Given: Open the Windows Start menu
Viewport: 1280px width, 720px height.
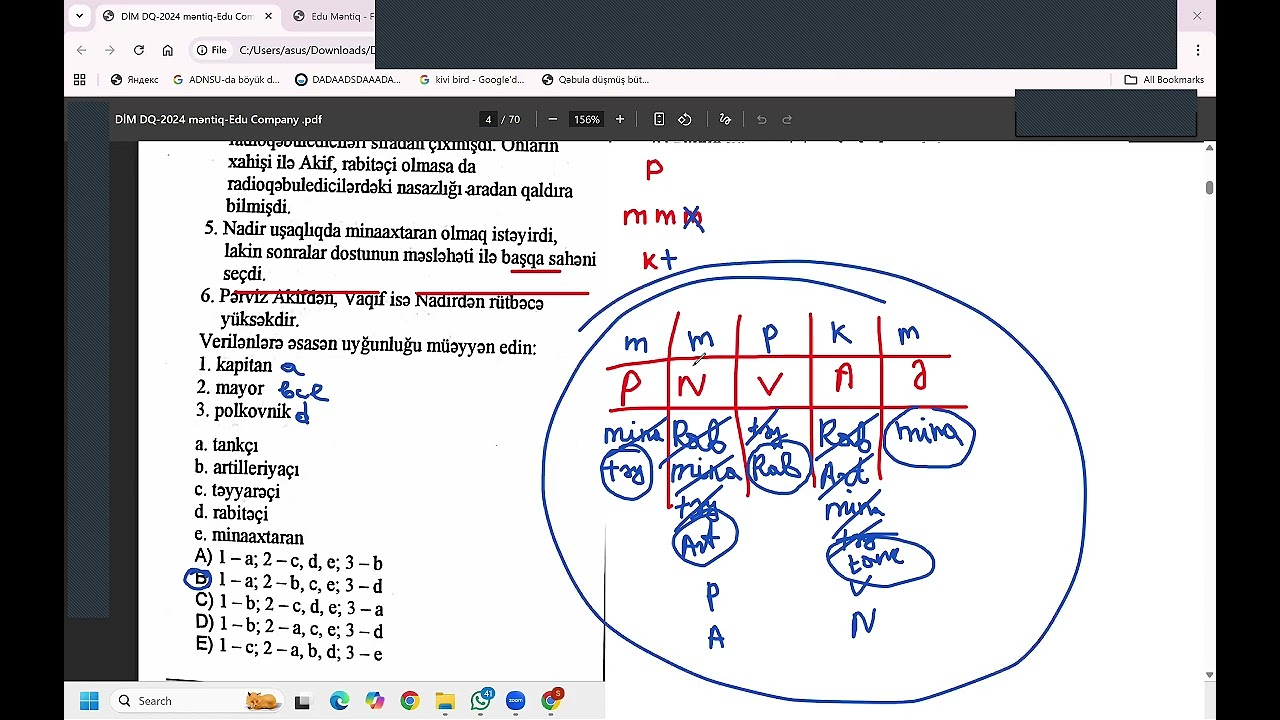Looking at the screenshot, I should [89, 701].
